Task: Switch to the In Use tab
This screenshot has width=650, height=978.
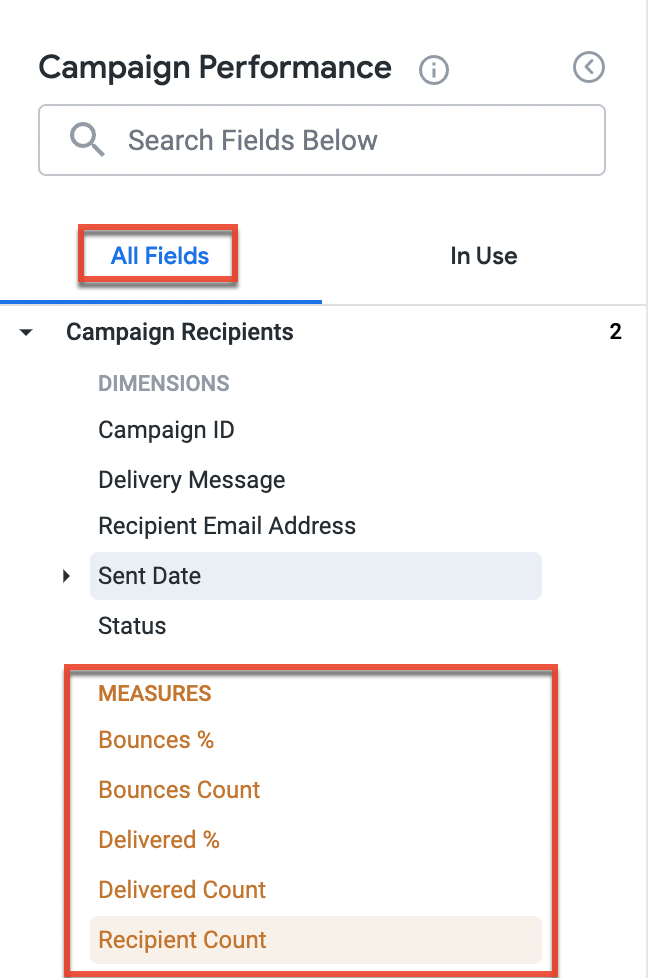Action: click(x=483, y=256)
